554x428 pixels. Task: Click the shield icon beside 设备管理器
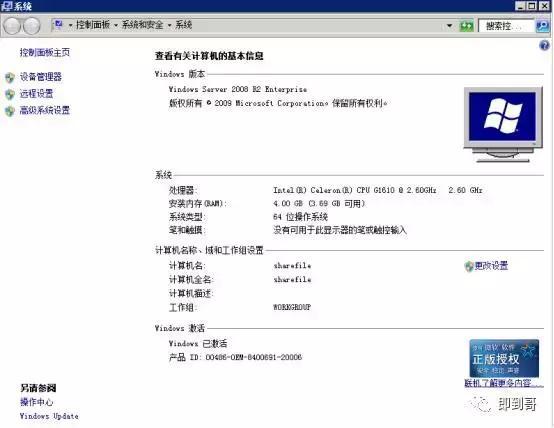click(10, 77)
